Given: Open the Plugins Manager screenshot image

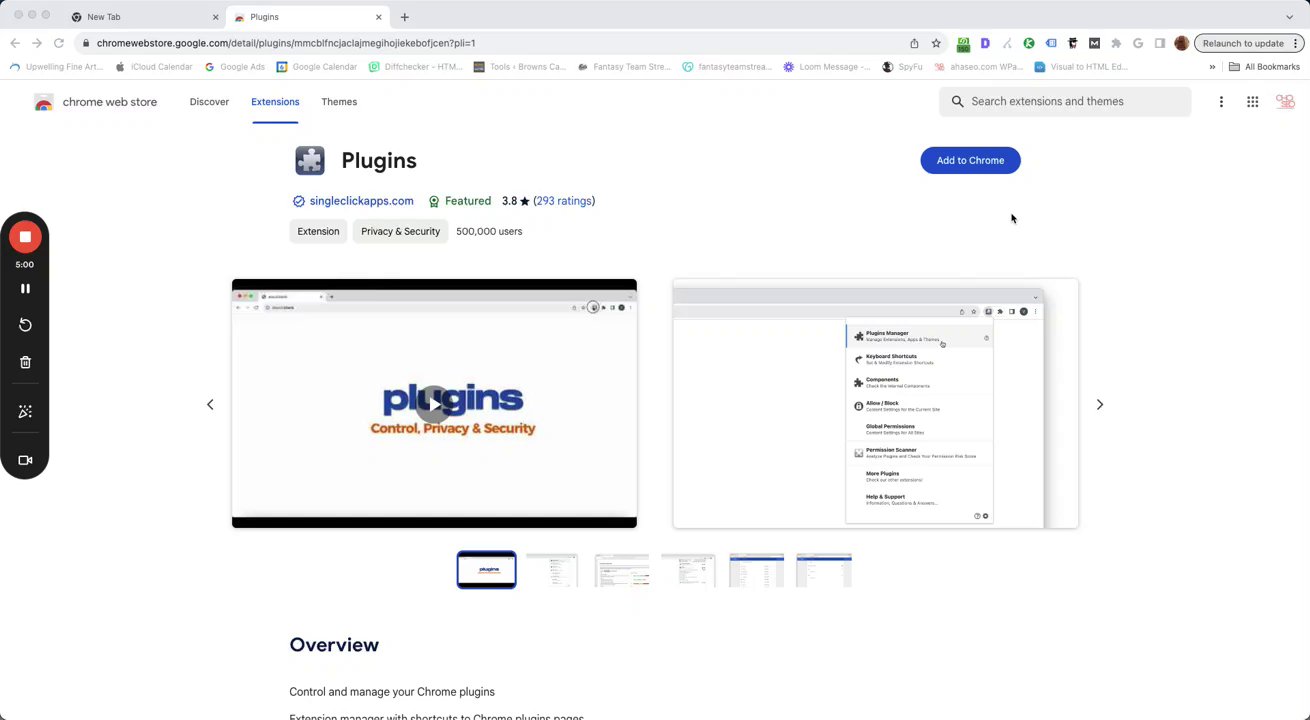Looking at the screenshot, I should click(x=875, y=403).
